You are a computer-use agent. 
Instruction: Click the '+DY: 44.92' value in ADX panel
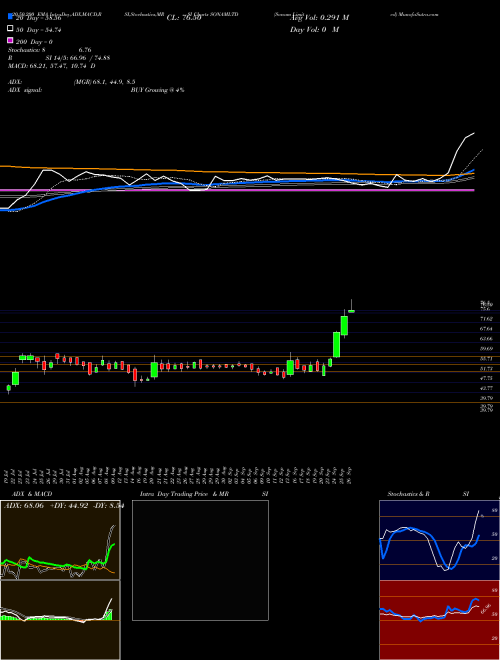point(69,506)
